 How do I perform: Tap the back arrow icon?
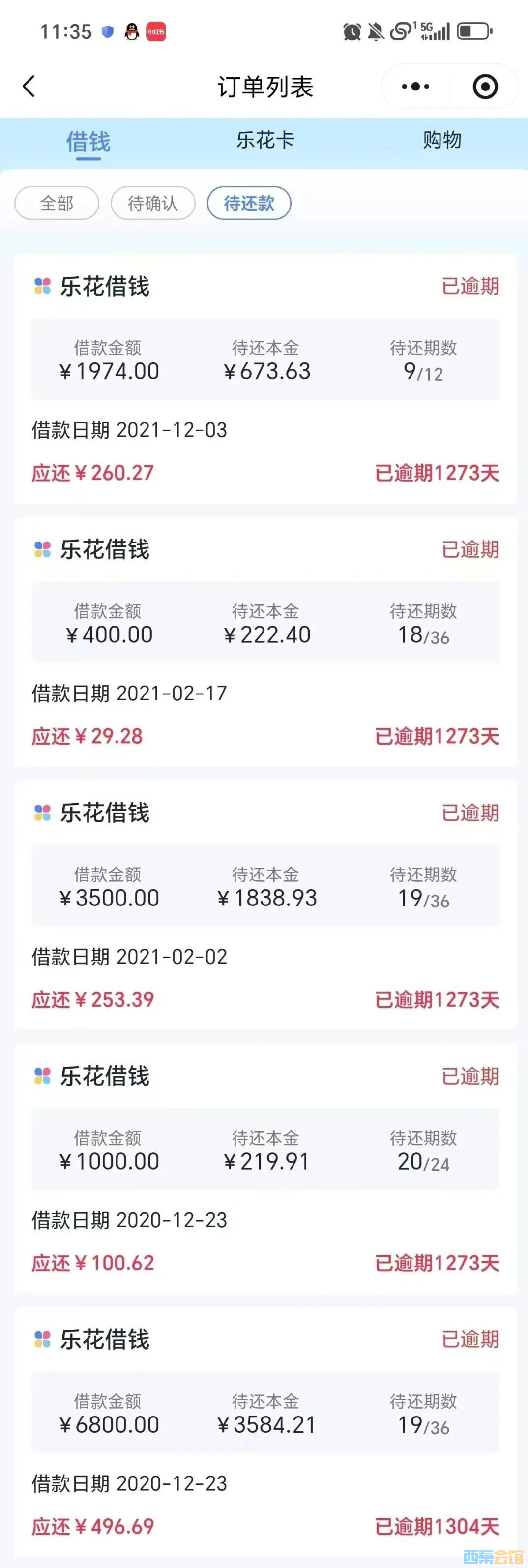[29, 87]
